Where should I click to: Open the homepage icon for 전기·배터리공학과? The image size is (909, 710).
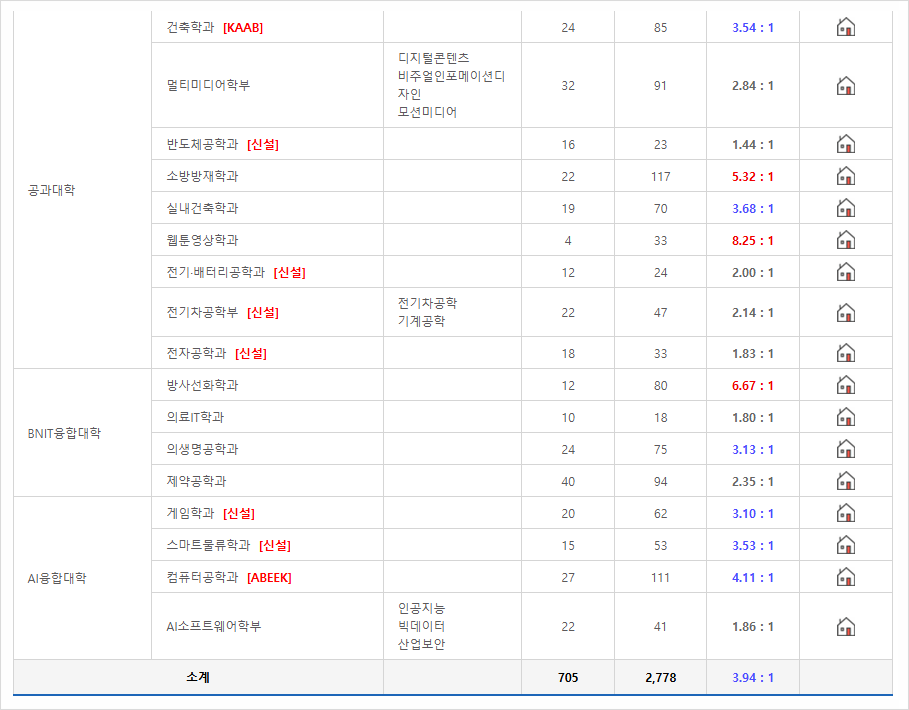pos(846,272)
